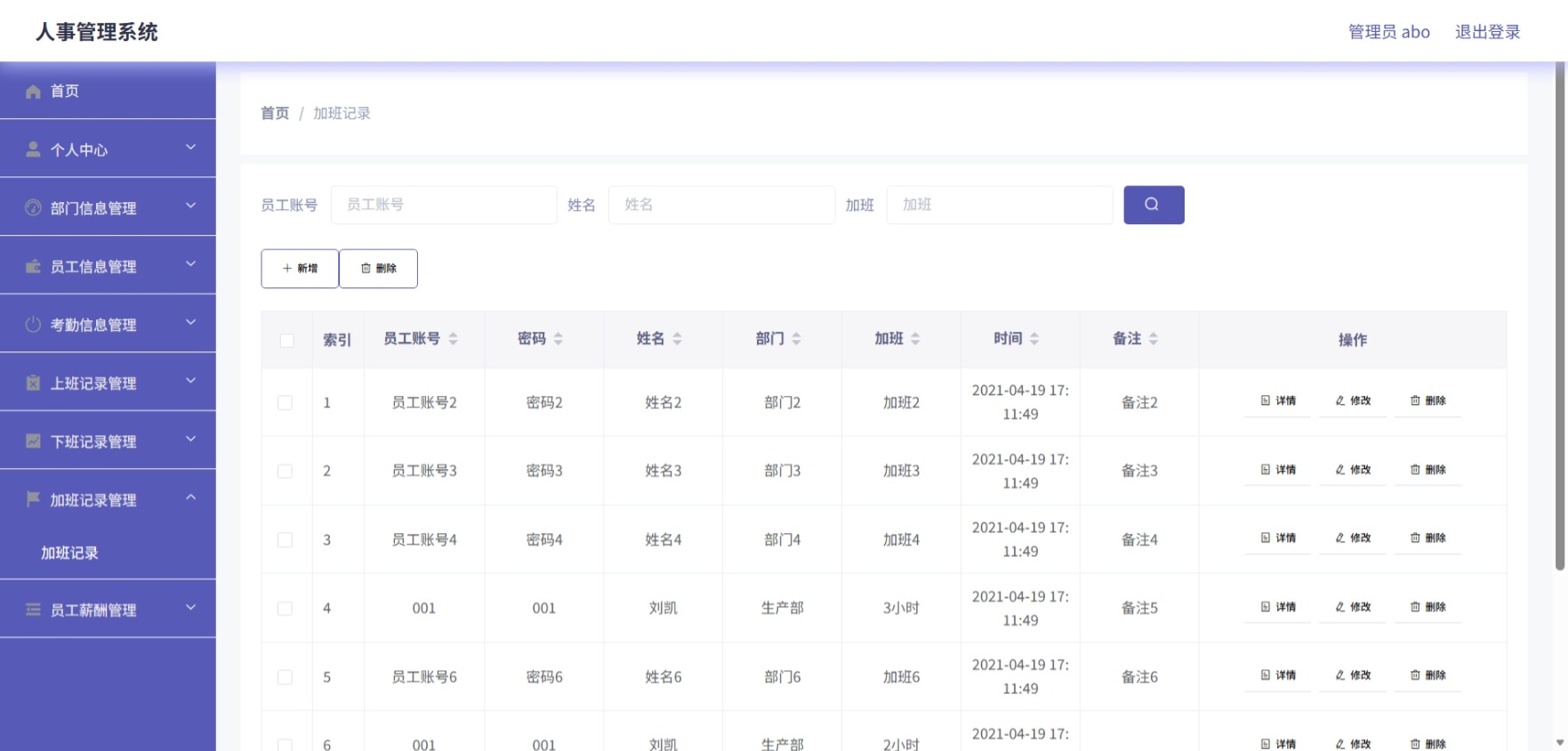
Task: Click the scrollbar down arrow
Action: tap(1559, 742)
